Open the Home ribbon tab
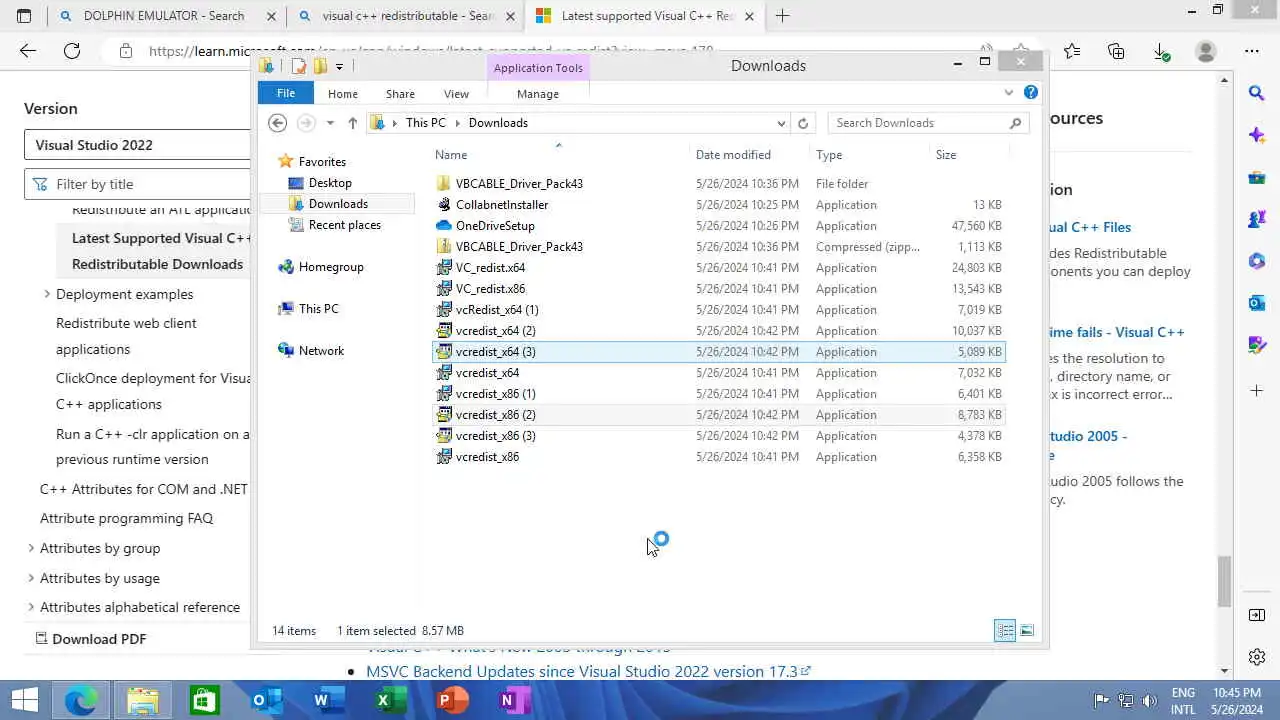 pyautogui.click(x=343, y=94)
